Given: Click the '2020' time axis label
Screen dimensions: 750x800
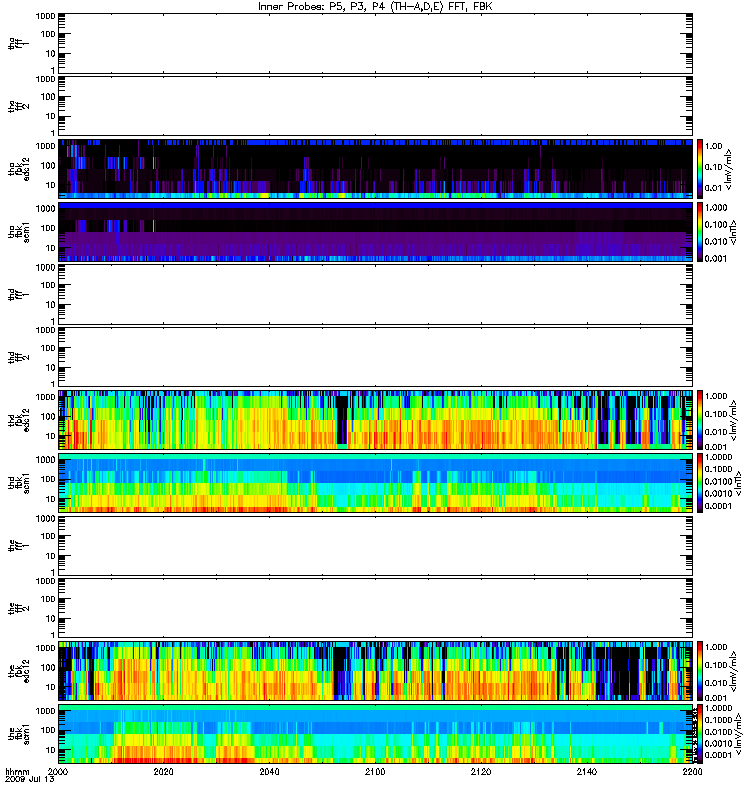Looking at the screenshot, I should pyautogui.click(x=163, y=771).
